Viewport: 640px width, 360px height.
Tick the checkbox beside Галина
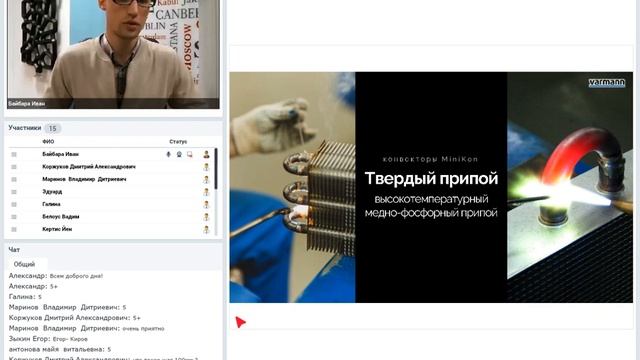(14, 204)
